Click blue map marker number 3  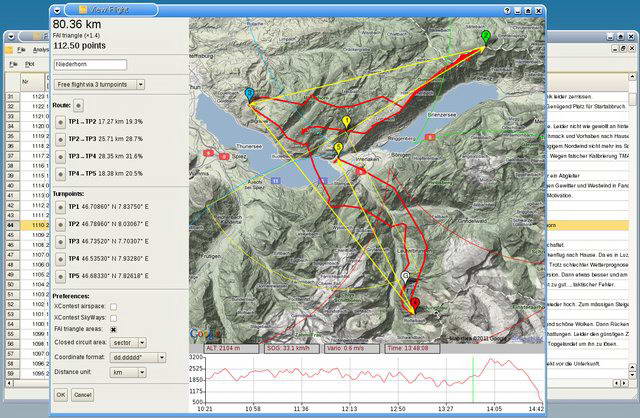[249, 94]
